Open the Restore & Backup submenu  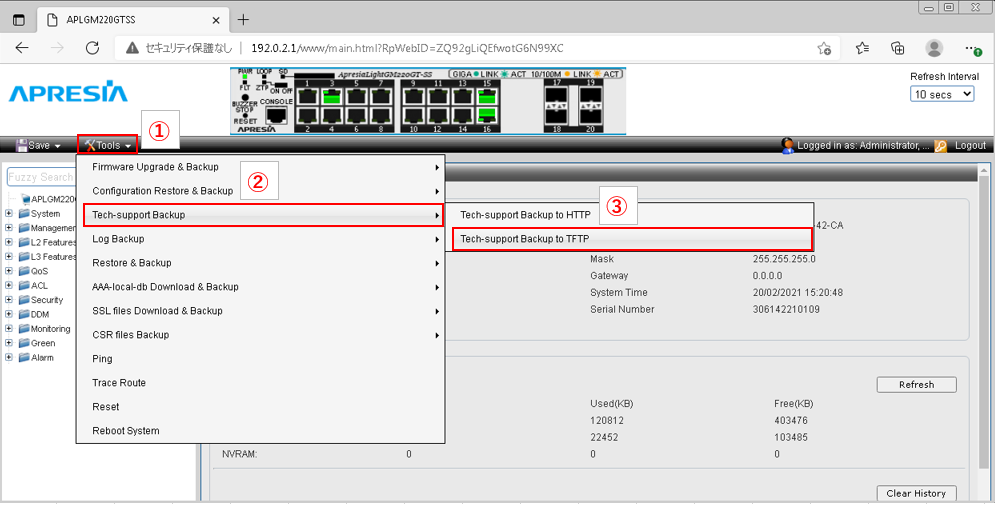pyautogui.click(x=261, y=263)
